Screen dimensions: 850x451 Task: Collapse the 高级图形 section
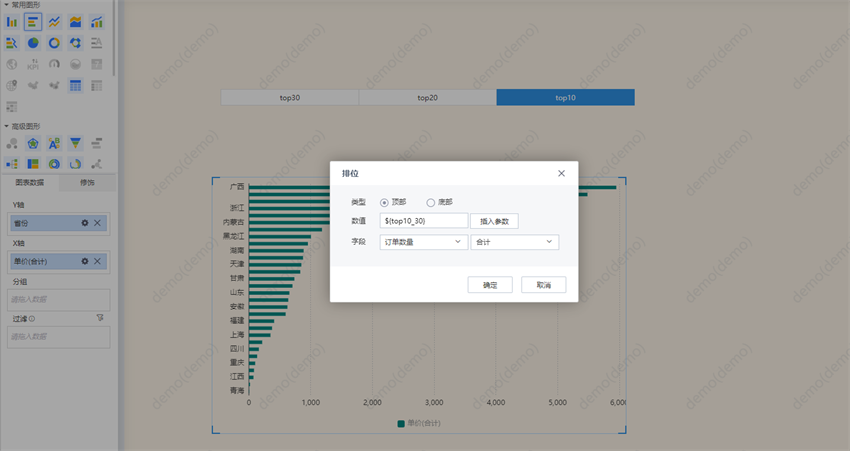(x=4, y=126)
